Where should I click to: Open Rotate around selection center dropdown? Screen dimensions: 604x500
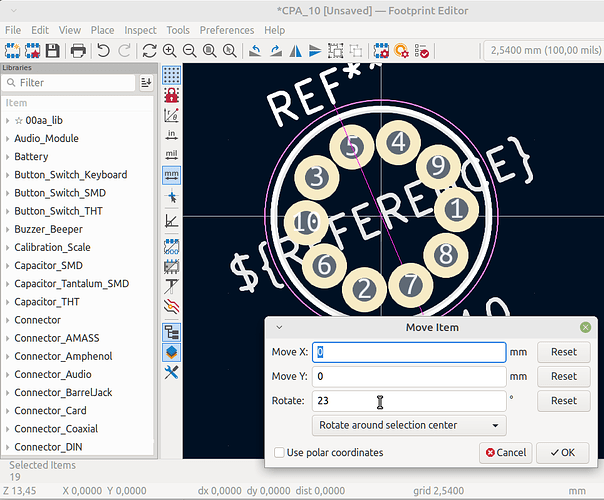click(x=409, y=425)
